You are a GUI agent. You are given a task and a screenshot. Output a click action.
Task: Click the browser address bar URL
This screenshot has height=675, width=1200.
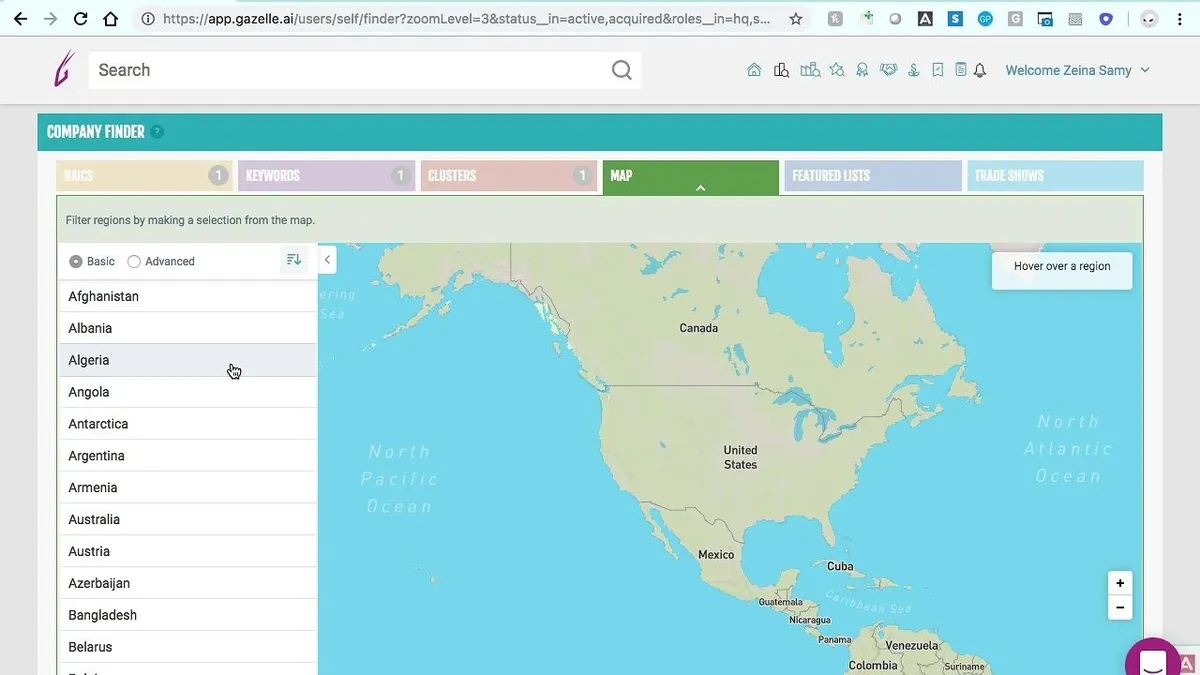tap(466, 18)
